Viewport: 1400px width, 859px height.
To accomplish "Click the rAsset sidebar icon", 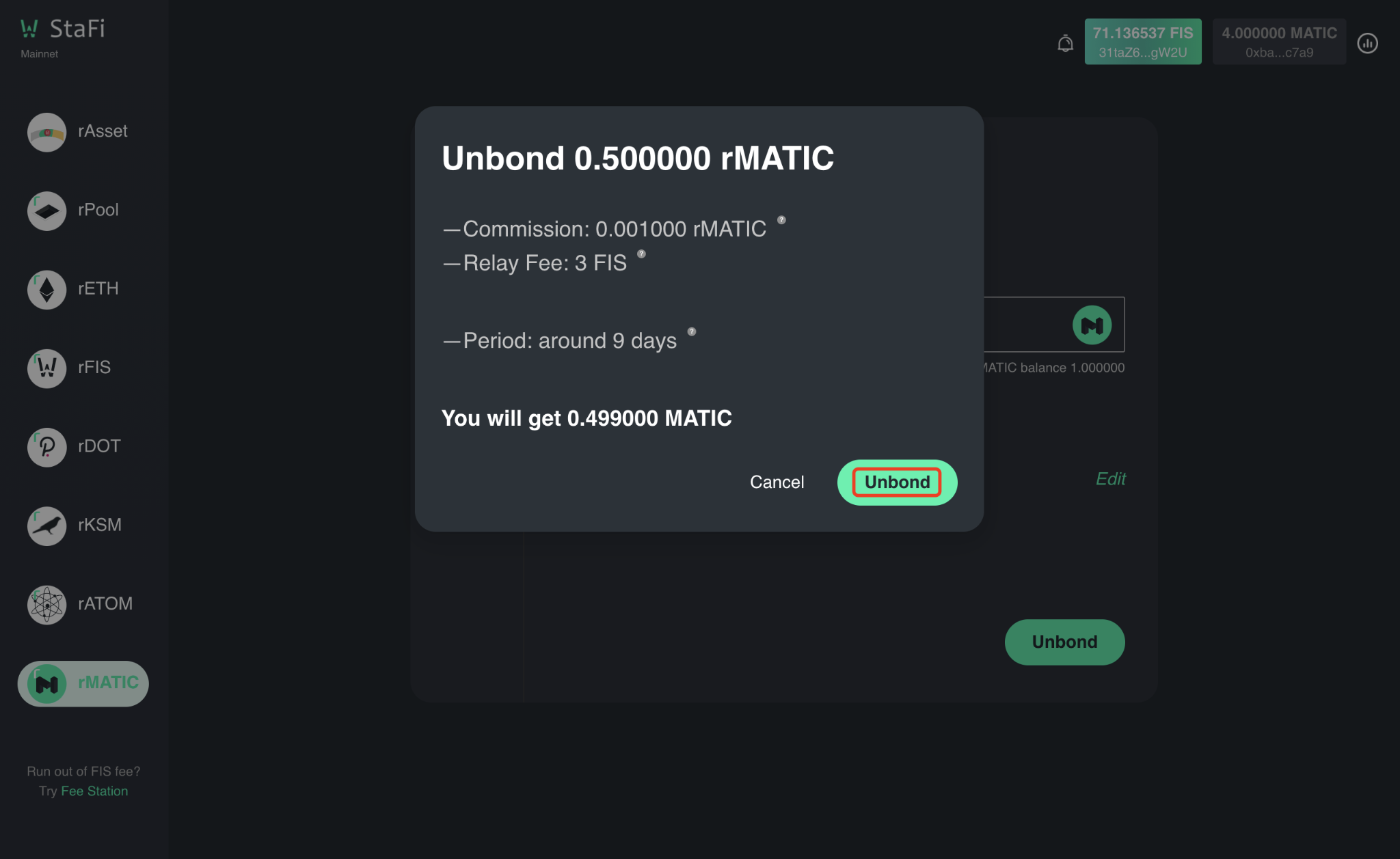I will (x=46, y=132).
